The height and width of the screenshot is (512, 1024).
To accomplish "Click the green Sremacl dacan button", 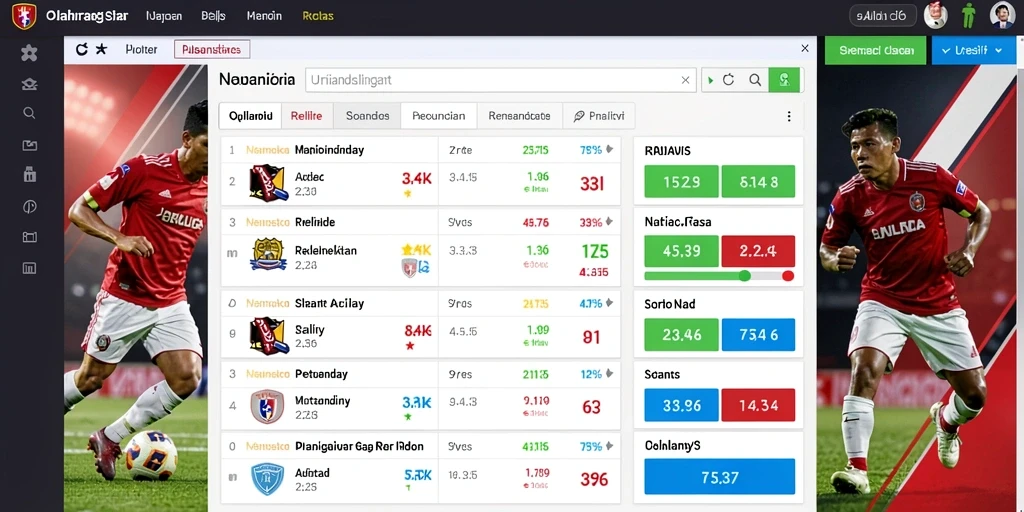I will pyautogui.click(x=876, y=50).
